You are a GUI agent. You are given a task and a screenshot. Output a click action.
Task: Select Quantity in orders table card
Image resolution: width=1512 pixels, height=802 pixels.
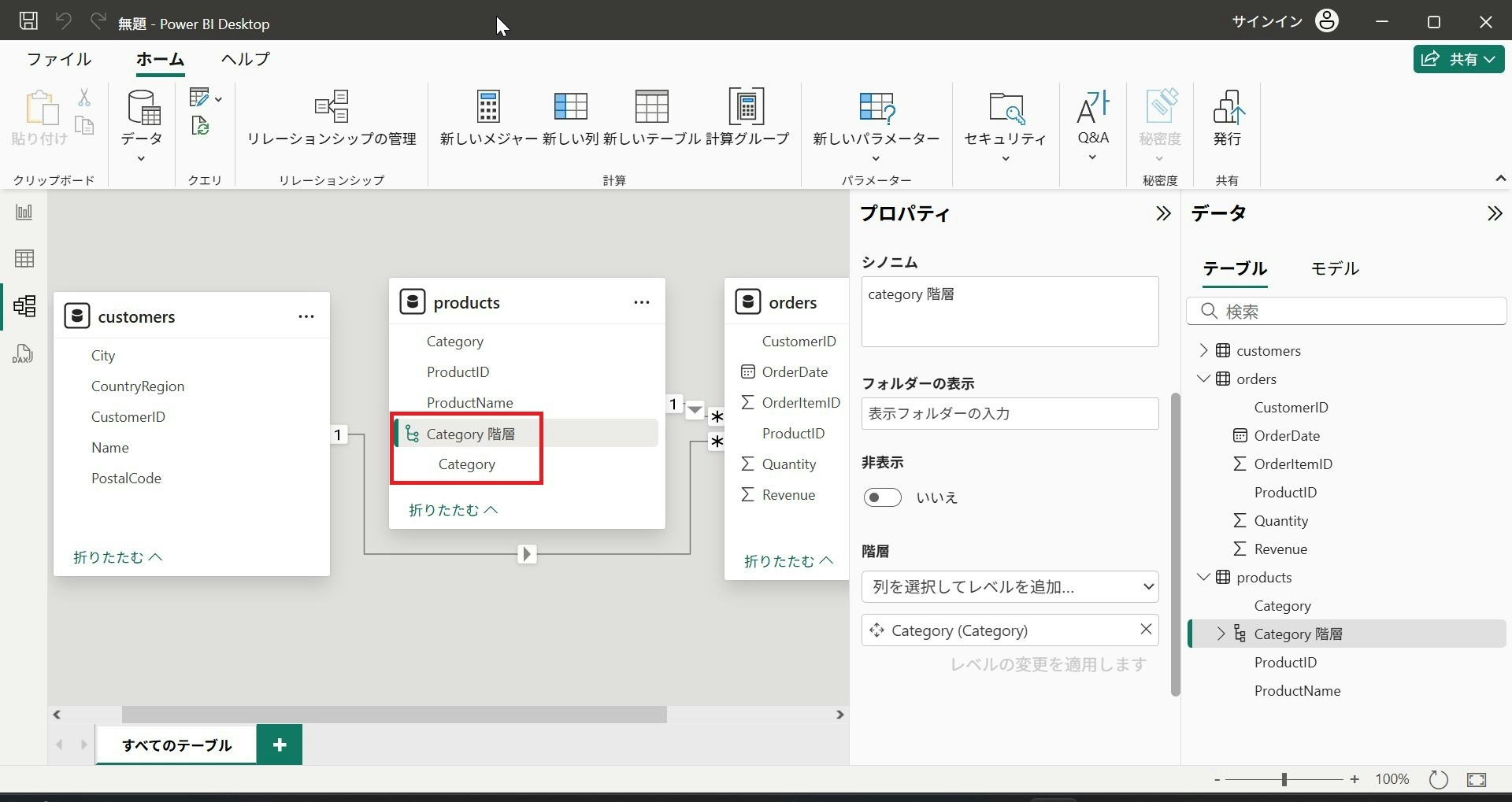[789, 464]
